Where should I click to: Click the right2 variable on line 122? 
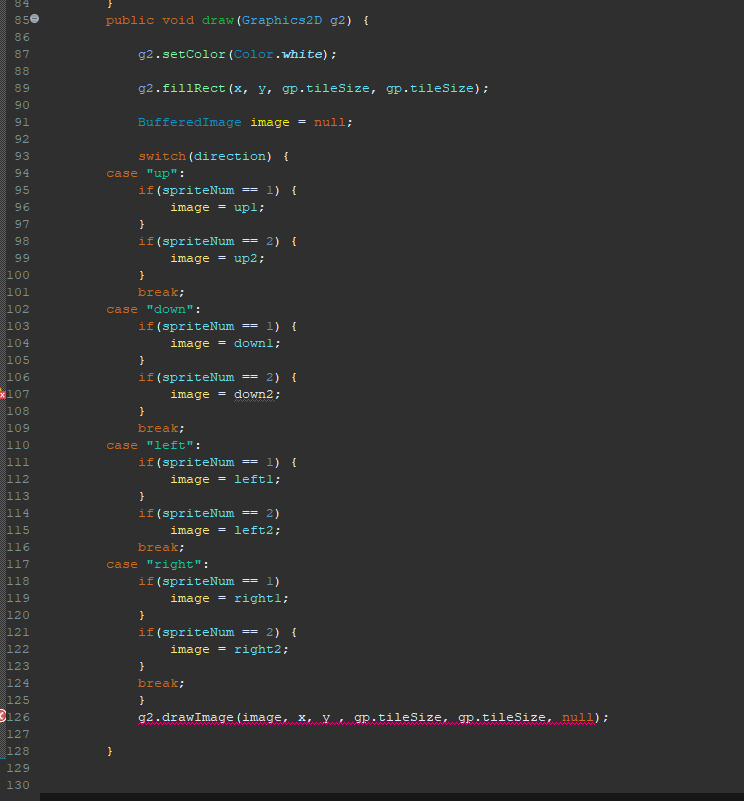point(259,649)
